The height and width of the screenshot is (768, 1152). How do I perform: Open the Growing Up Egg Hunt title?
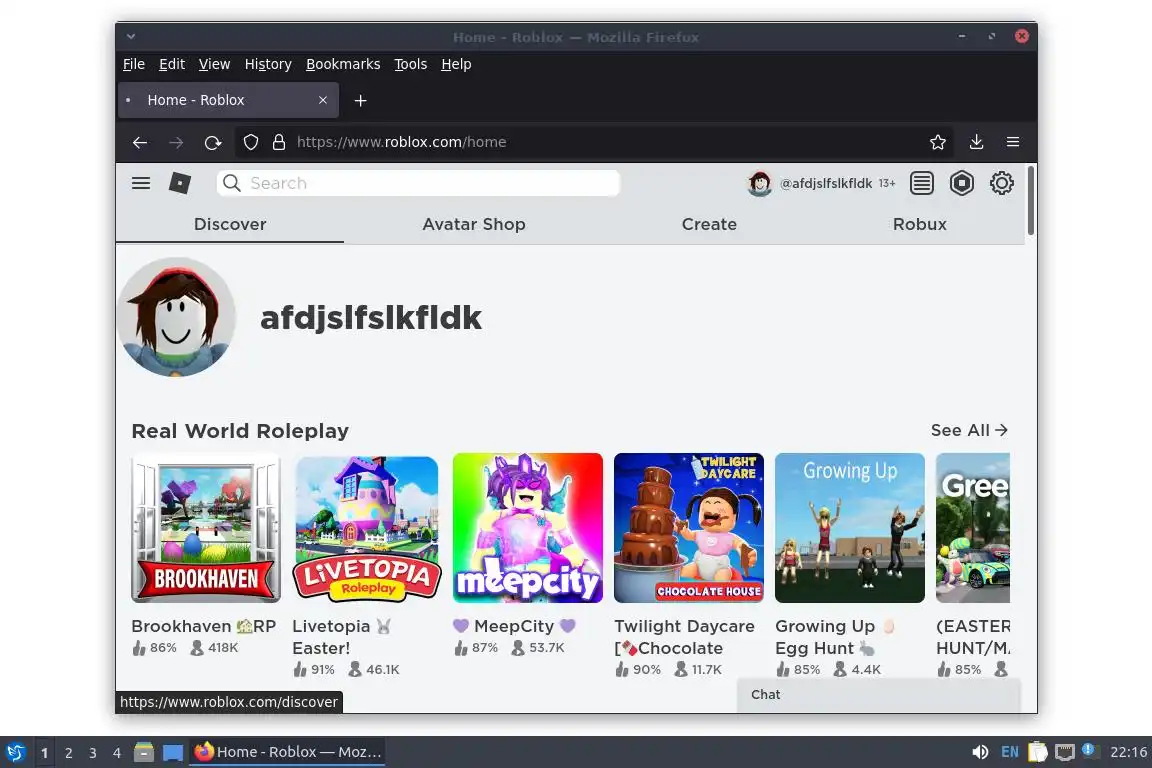pos(835,637)
